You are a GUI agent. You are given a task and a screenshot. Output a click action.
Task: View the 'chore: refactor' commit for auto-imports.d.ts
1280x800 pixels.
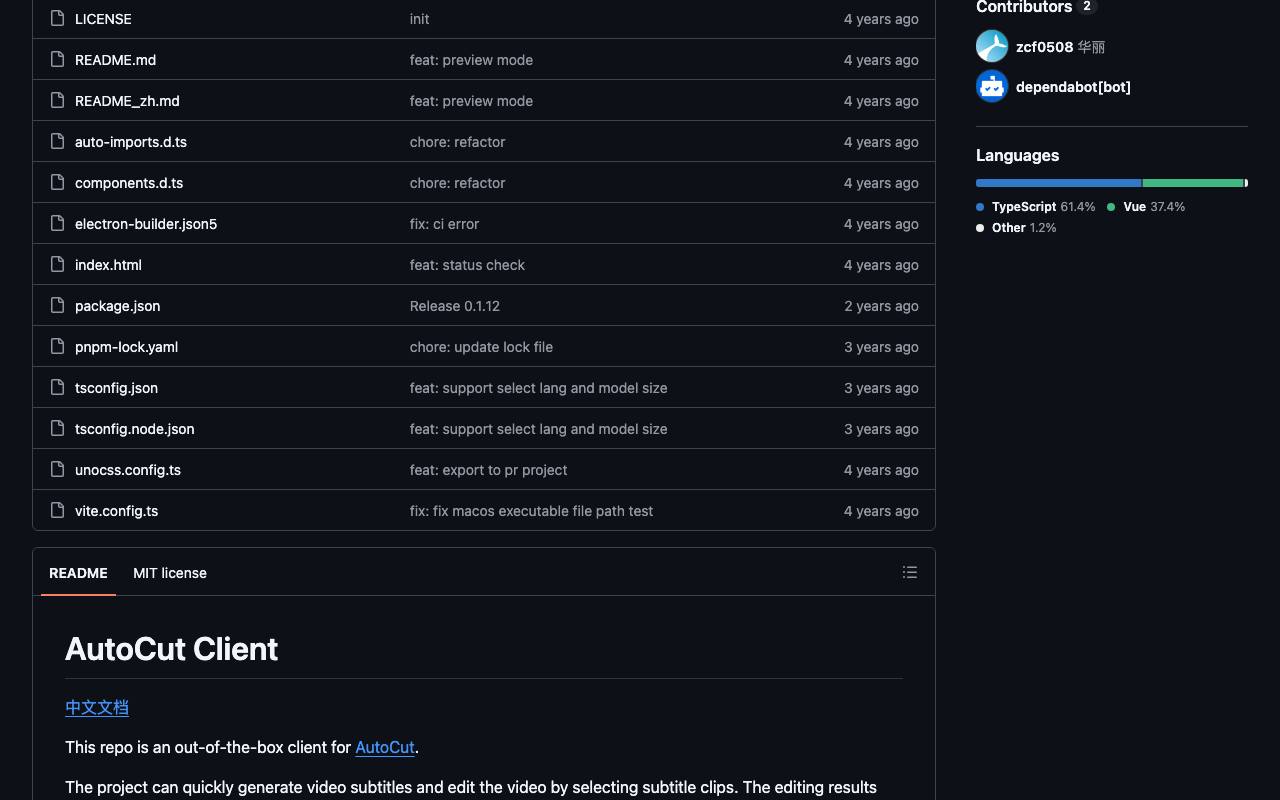[x=457, y=142]
